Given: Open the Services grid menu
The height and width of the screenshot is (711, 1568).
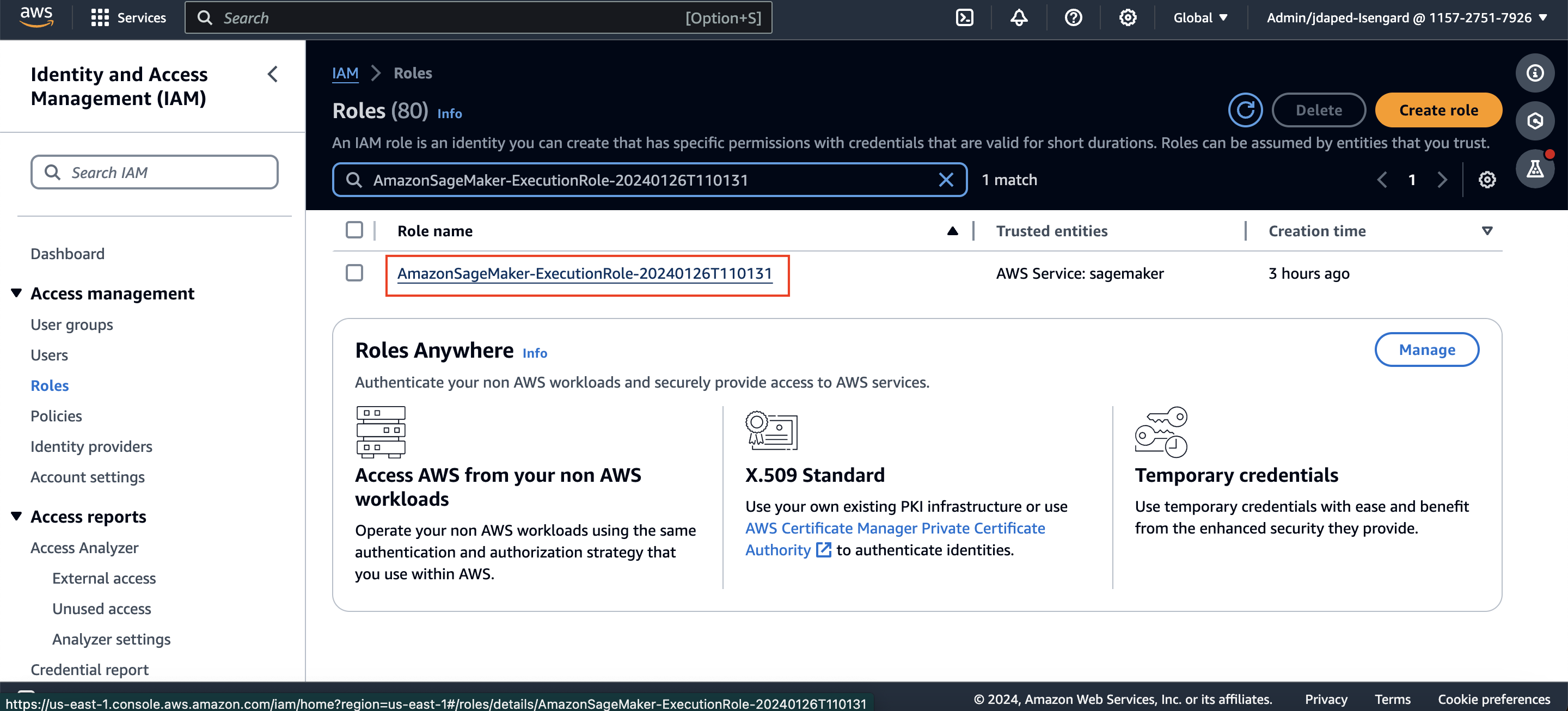Looking at the screenshot, I should tap(99, 17).
